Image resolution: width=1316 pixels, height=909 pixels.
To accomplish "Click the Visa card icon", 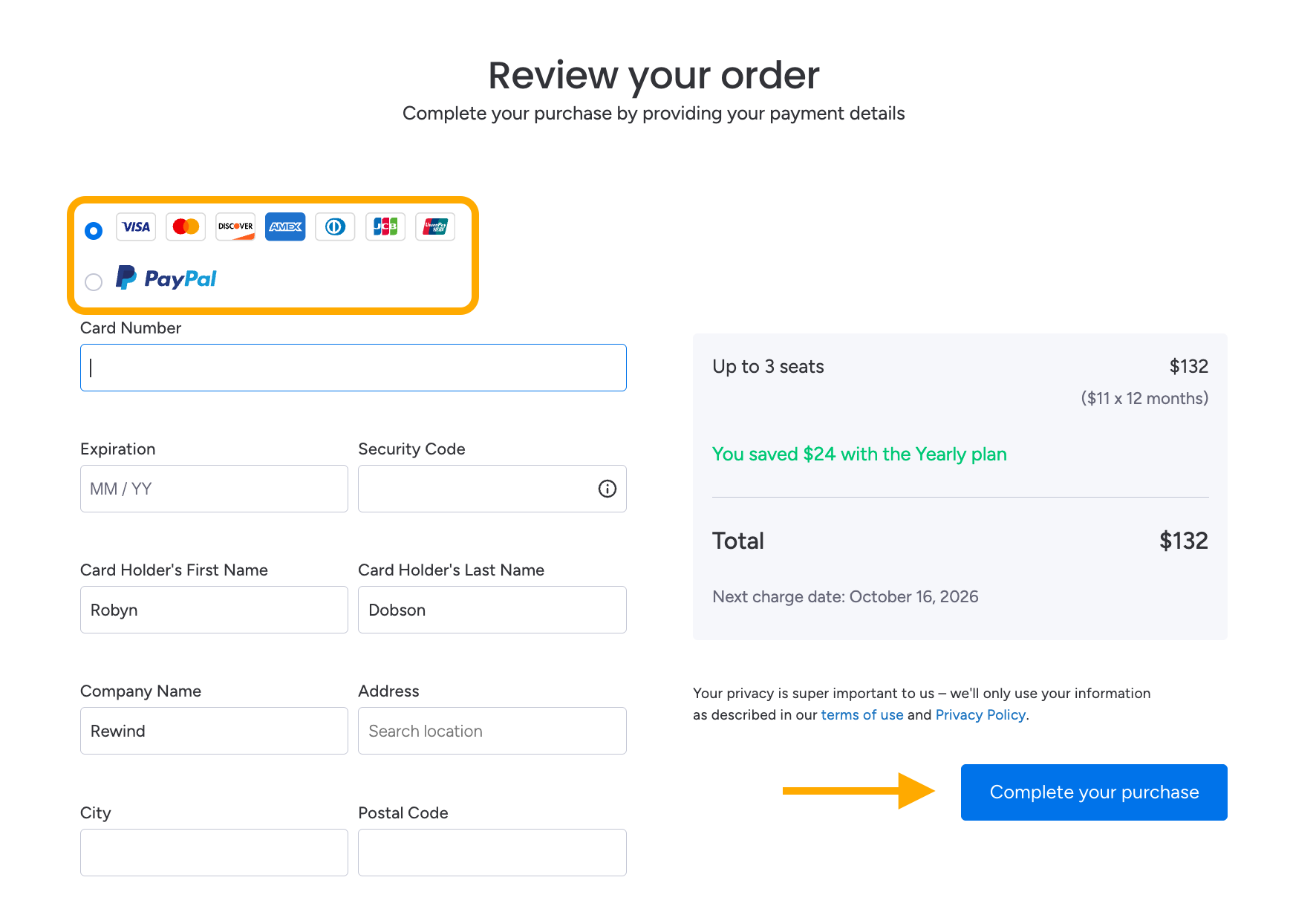I will point(136,227).
